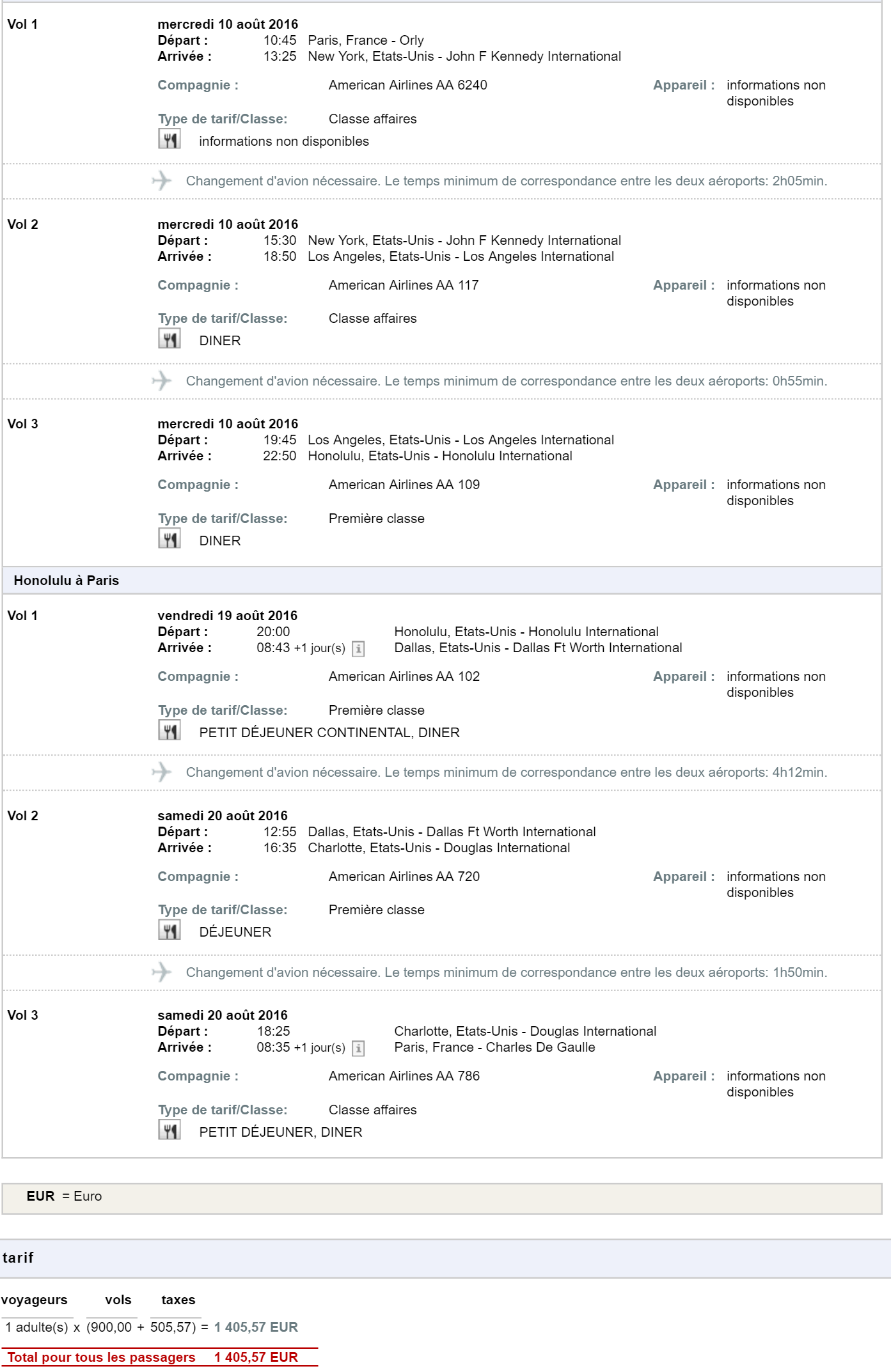Image resolution: width=891 pixels, height=1372 pixels.
Task: Open info icon next to 08:43 arrival
Action: [358, 649]
